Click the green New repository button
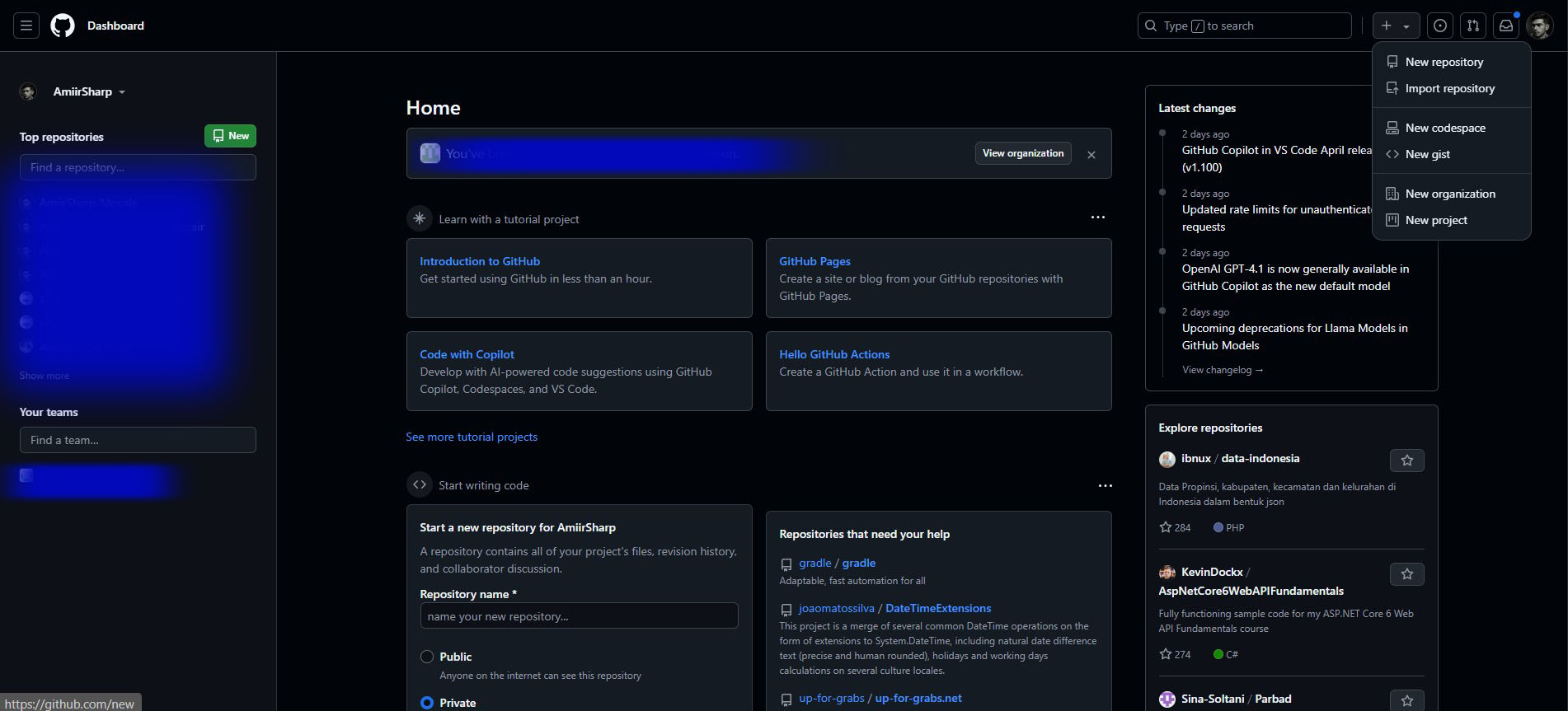Screen dimensions: 1568x711 [230, 136]
